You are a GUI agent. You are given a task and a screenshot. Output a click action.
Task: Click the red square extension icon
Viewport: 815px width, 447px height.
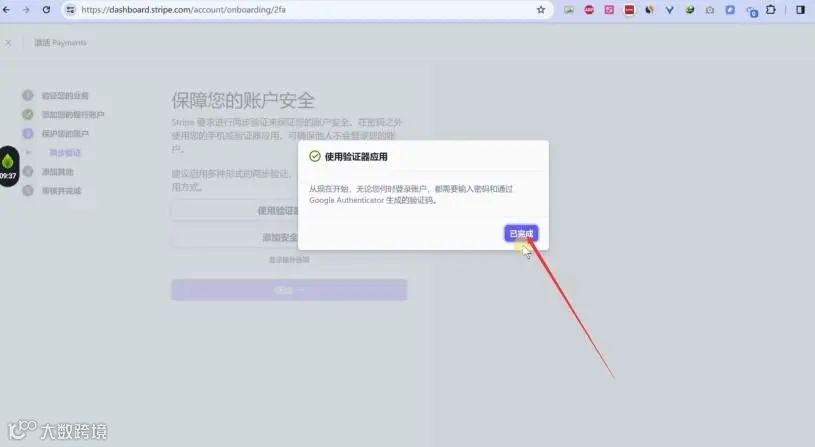[x=629, y=10]
